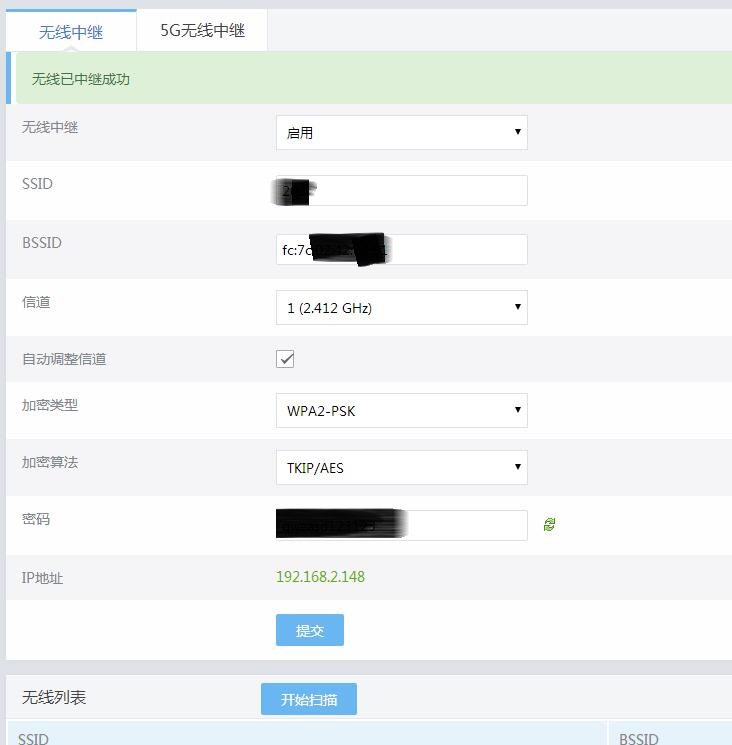Click the IP address 192.168.2.148
This screenshot has width=732, height=745.
[321, 577]
